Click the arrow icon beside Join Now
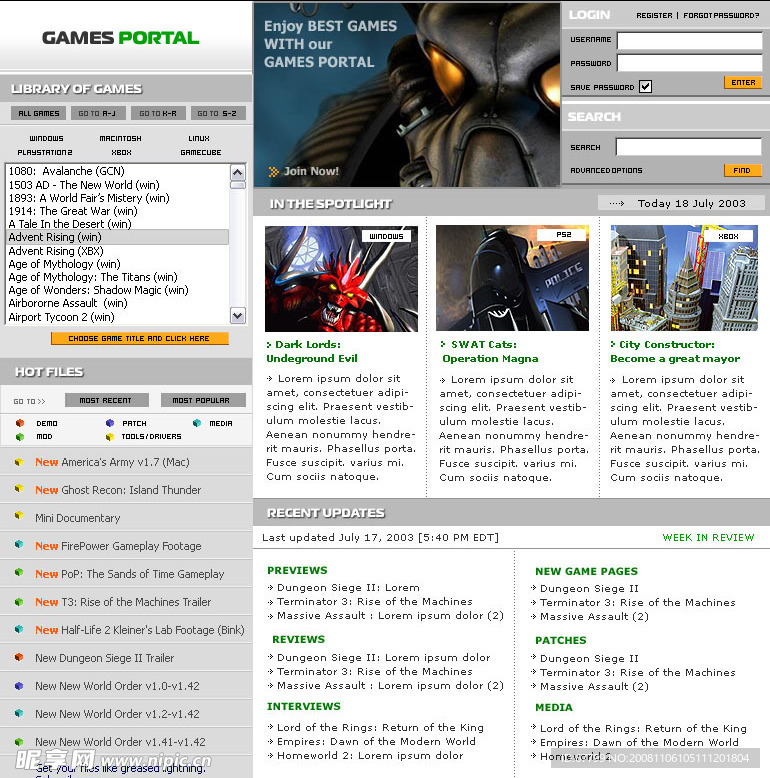The height and width of the screenshot is (778, 770). pyautogui.click(x=273, y=172)
